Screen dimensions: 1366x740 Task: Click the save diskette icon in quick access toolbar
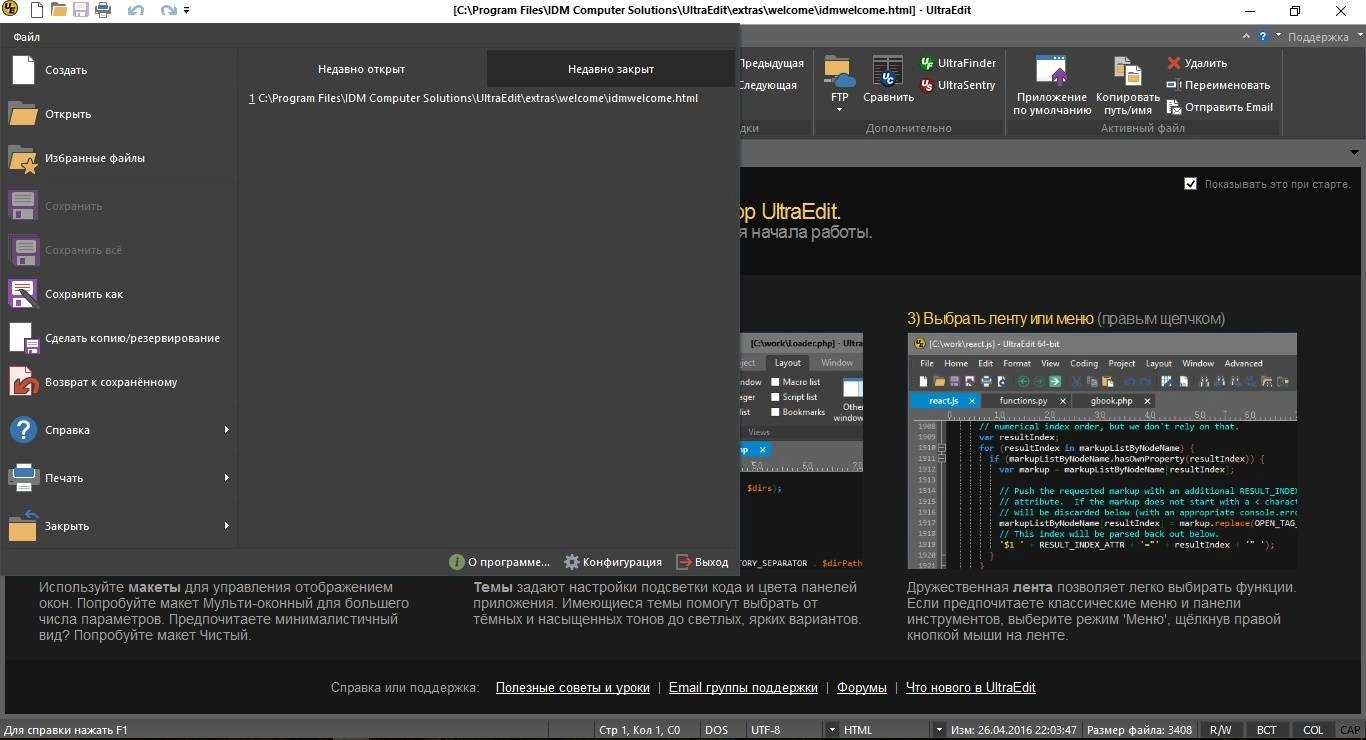(x=81, y=10)
